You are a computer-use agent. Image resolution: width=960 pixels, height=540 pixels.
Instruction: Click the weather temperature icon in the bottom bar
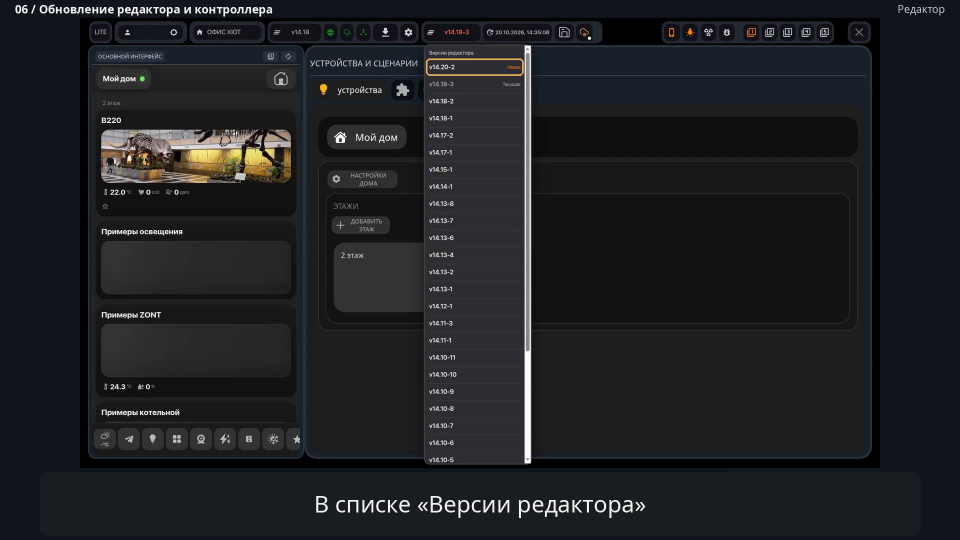click(105, 439)
